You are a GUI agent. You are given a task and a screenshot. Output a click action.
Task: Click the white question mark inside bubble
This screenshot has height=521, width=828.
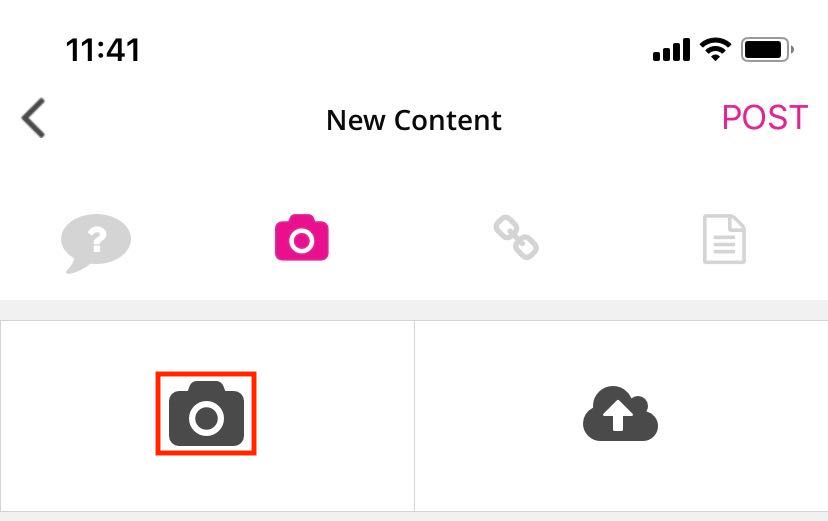[97, 240]
